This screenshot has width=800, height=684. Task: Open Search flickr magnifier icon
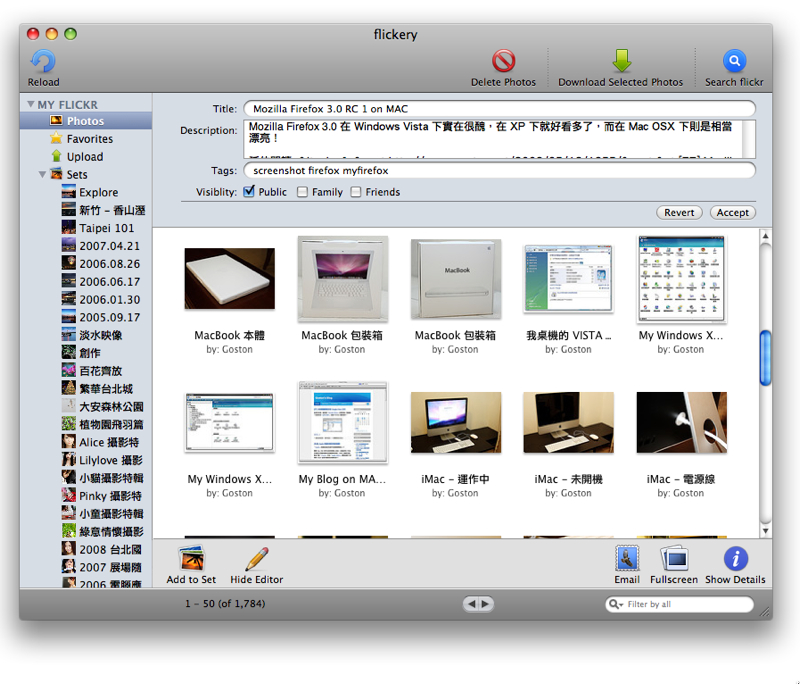[x=734, y=61]
